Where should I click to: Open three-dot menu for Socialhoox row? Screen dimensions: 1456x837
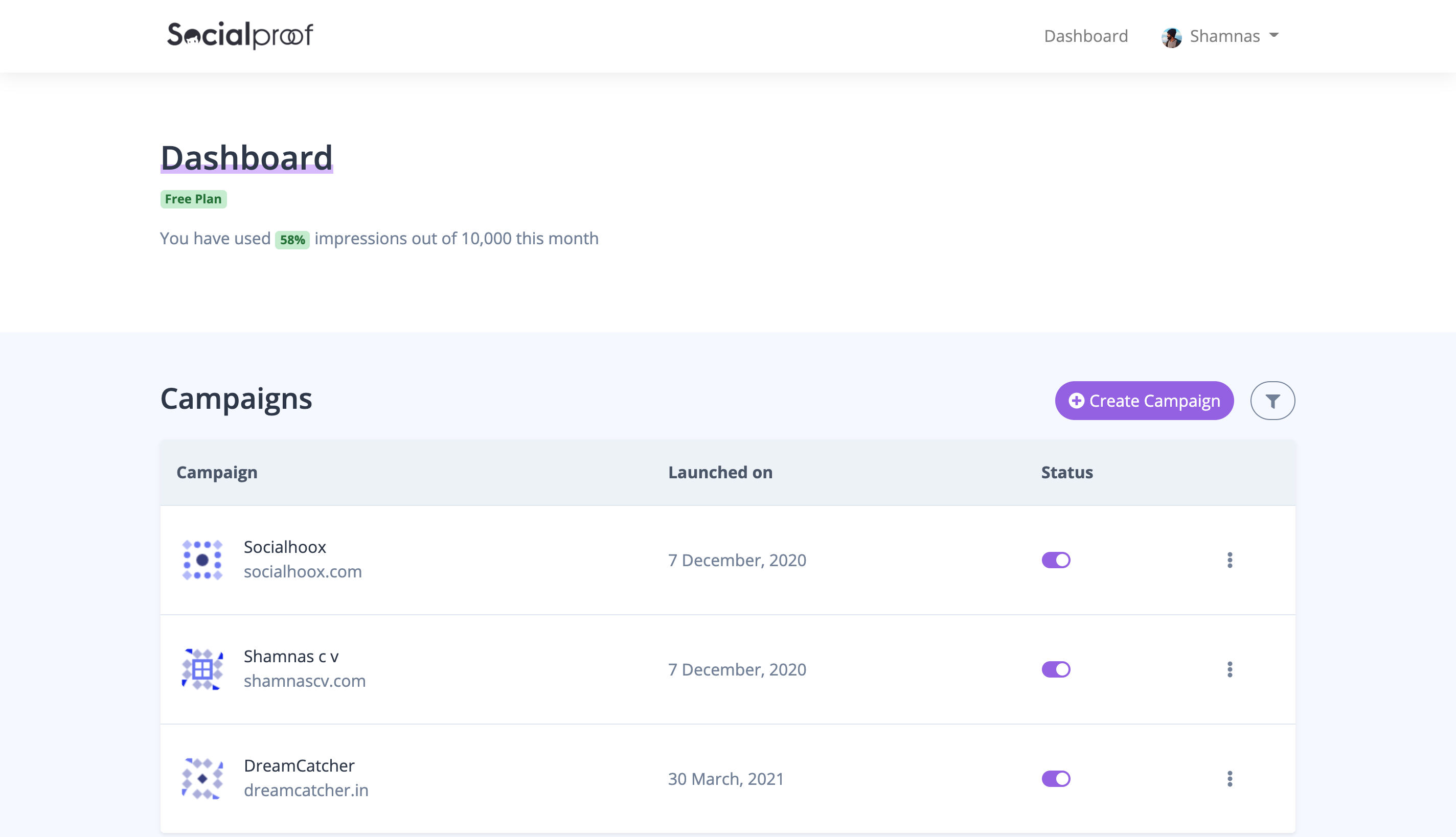(x=1230, y=560)
